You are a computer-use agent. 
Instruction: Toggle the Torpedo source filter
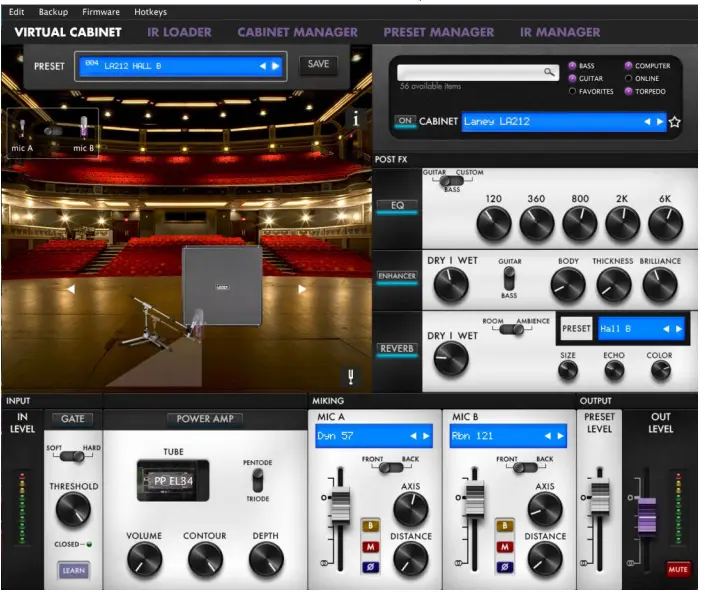click(628, 91)
